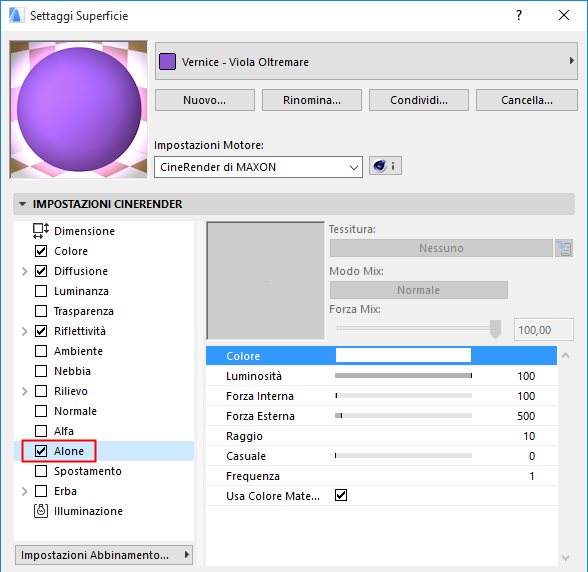
Task: Enable the Spostamento channel checkbox
Action: 41,471
